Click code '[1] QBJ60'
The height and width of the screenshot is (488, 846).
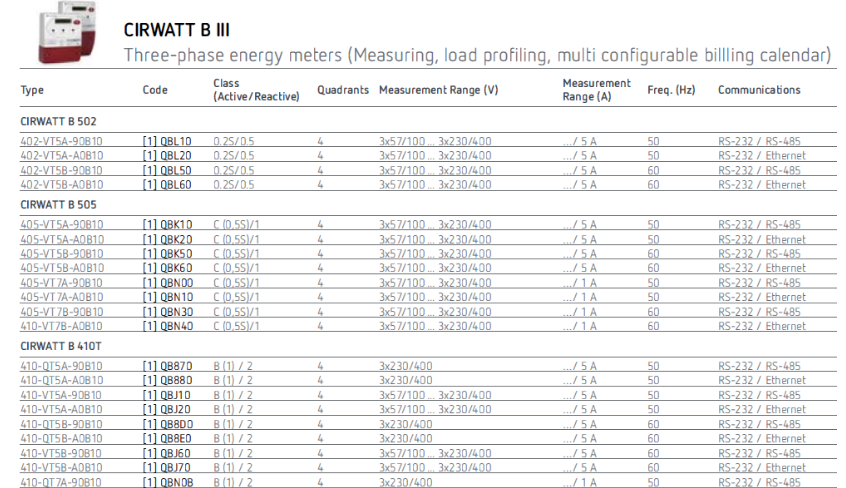tap(167, 453)
